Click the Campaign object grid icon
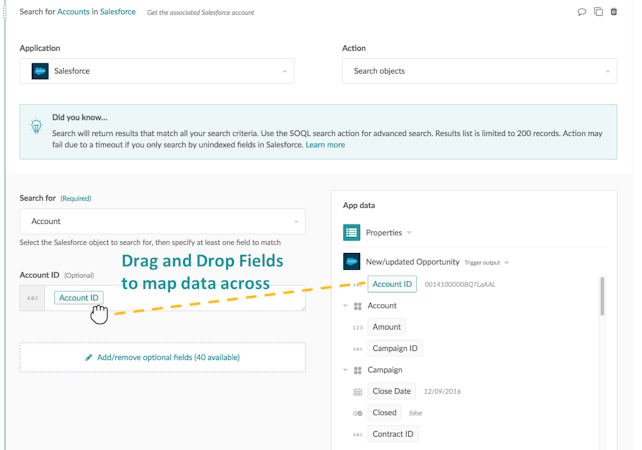Image resolution: width=642 pixels, height=450 pixels. 358,370
